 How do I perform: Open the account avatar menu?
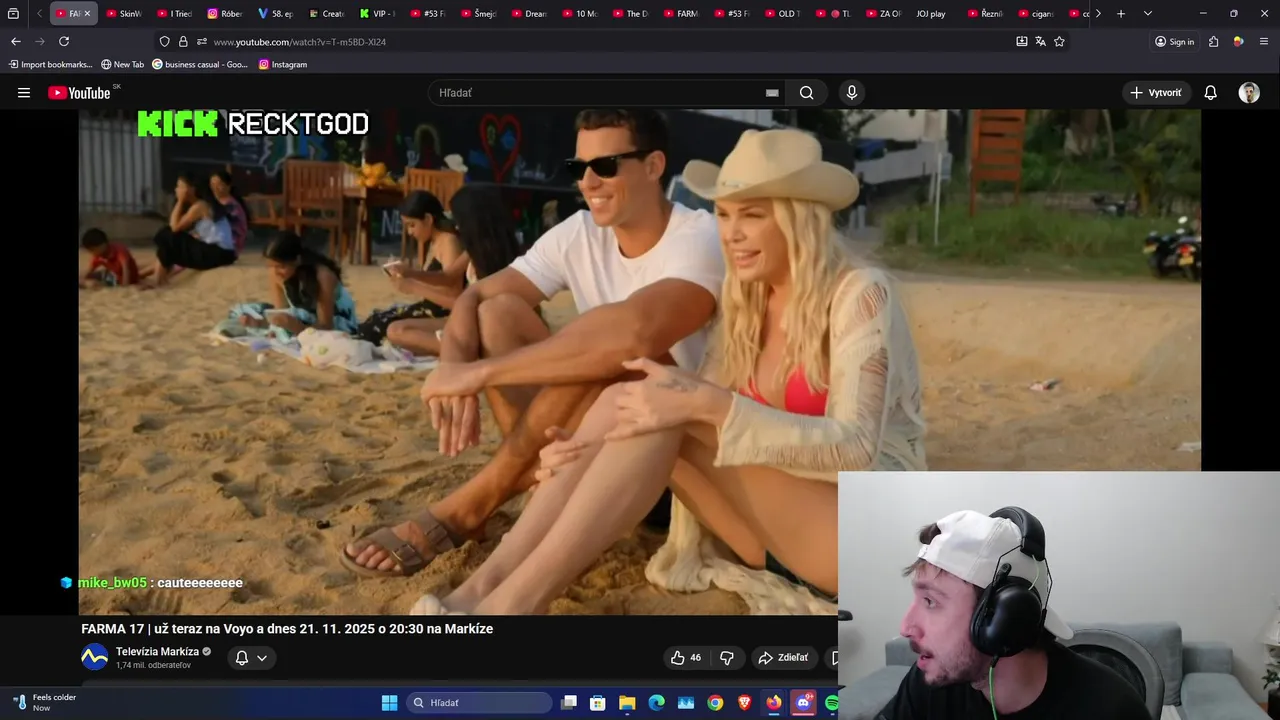[1249, 93]
